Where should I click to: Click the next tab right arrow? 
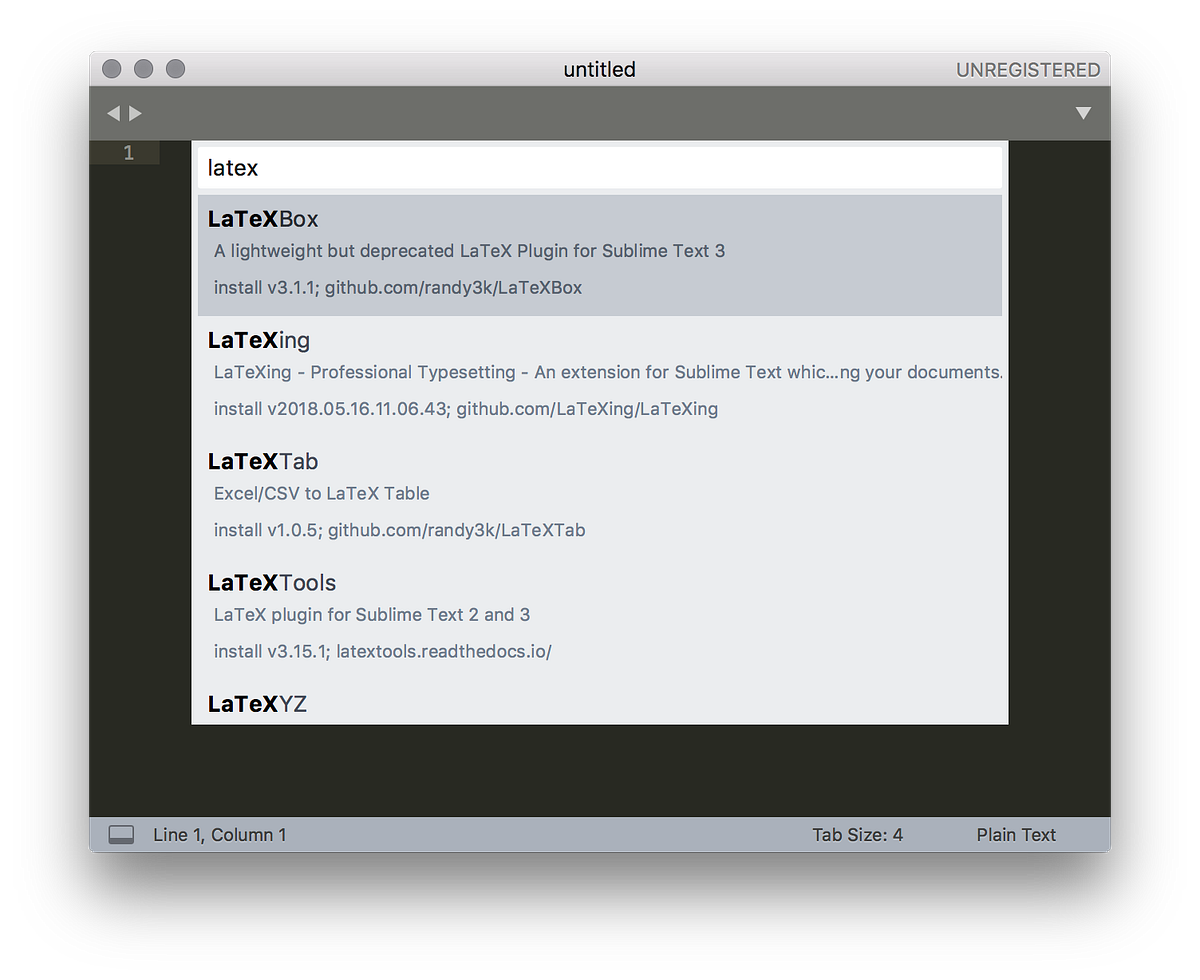tap(136, 114)
